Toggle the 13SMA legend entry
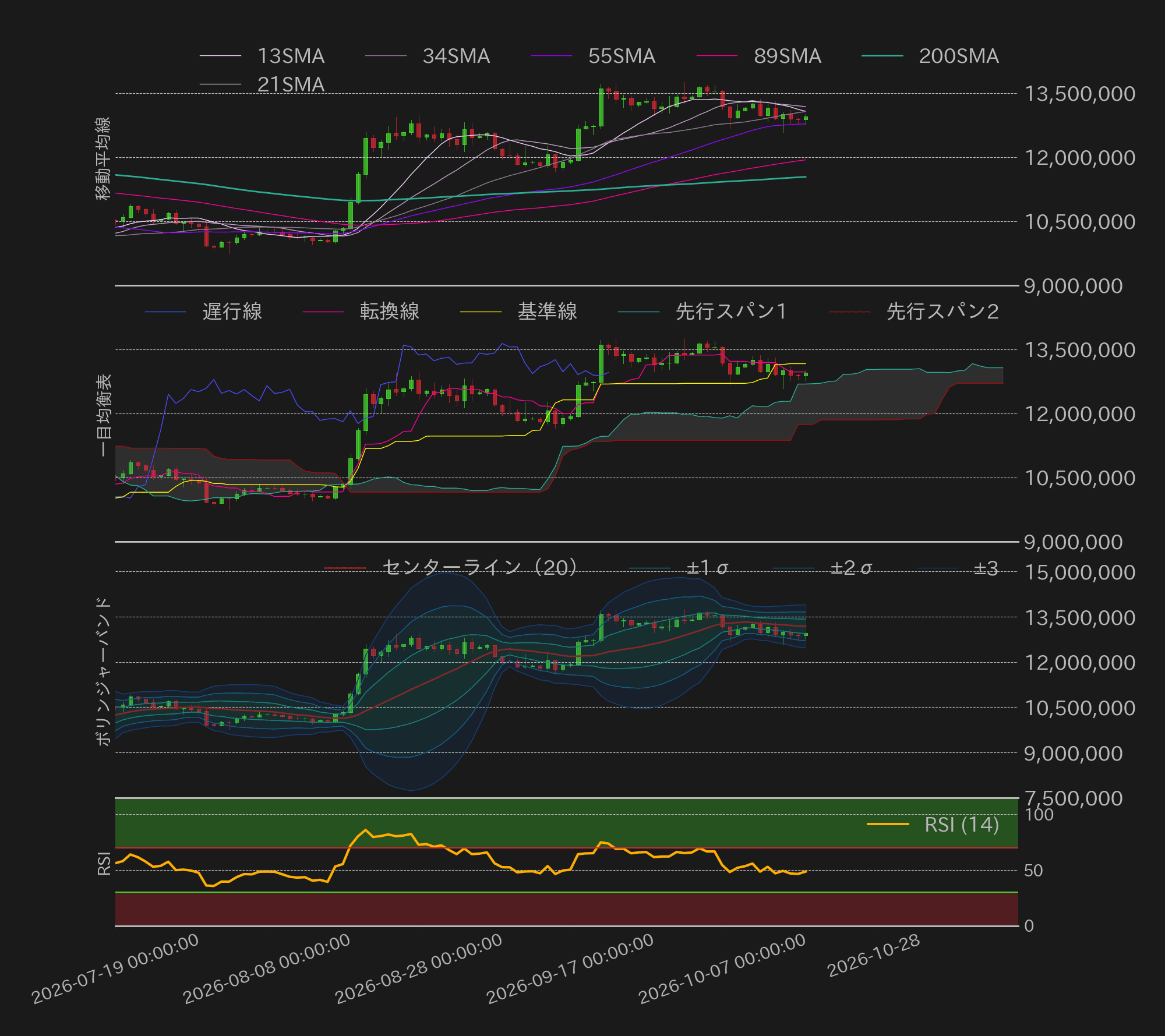Screen dimensions: 1165x1036 (x=262, y=56)
